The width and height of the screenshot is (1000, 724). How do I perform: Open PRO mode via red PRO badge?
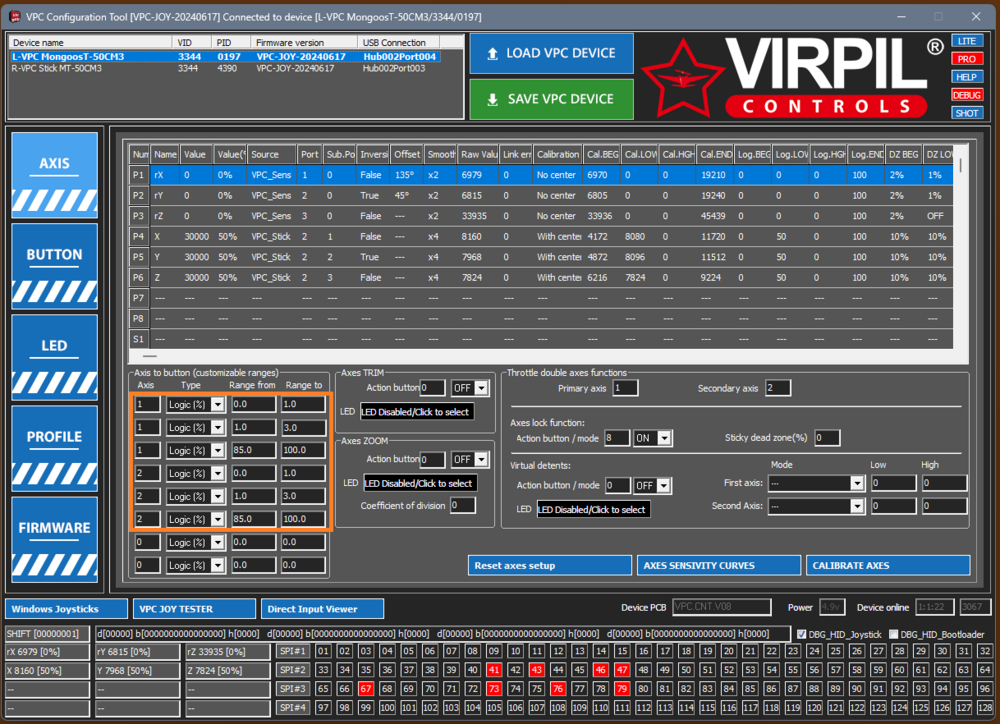point(966,59)
